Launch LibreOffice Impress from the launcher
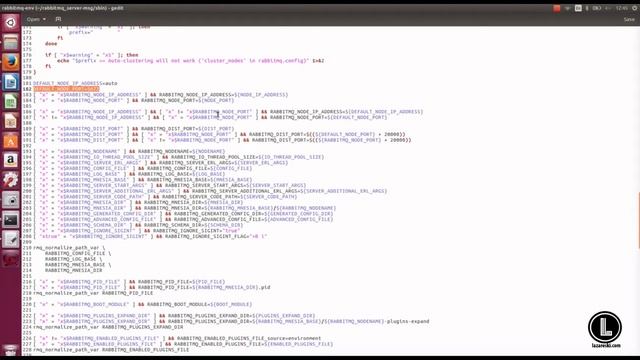The height and width of the screenshot is (360, 640). pos(11,121)
